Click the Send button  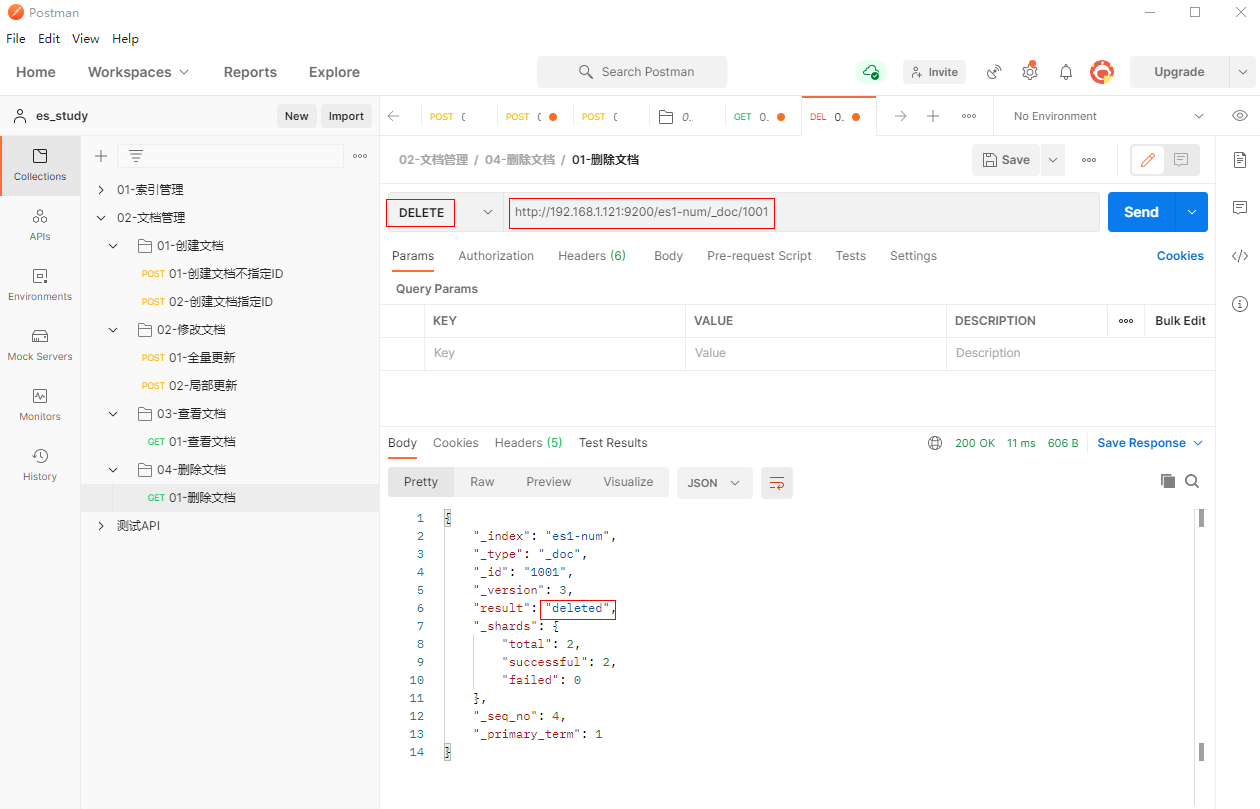tap(1141, 212)
